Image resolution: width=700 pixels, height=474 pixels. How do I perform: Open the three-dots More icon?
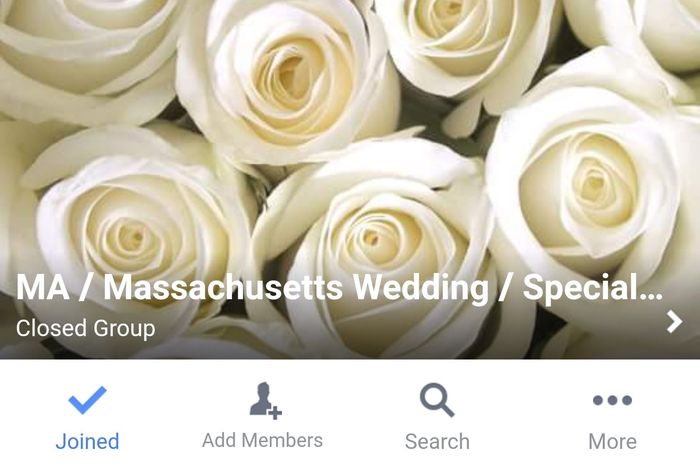pyautogui.click(x=612, y=400)
